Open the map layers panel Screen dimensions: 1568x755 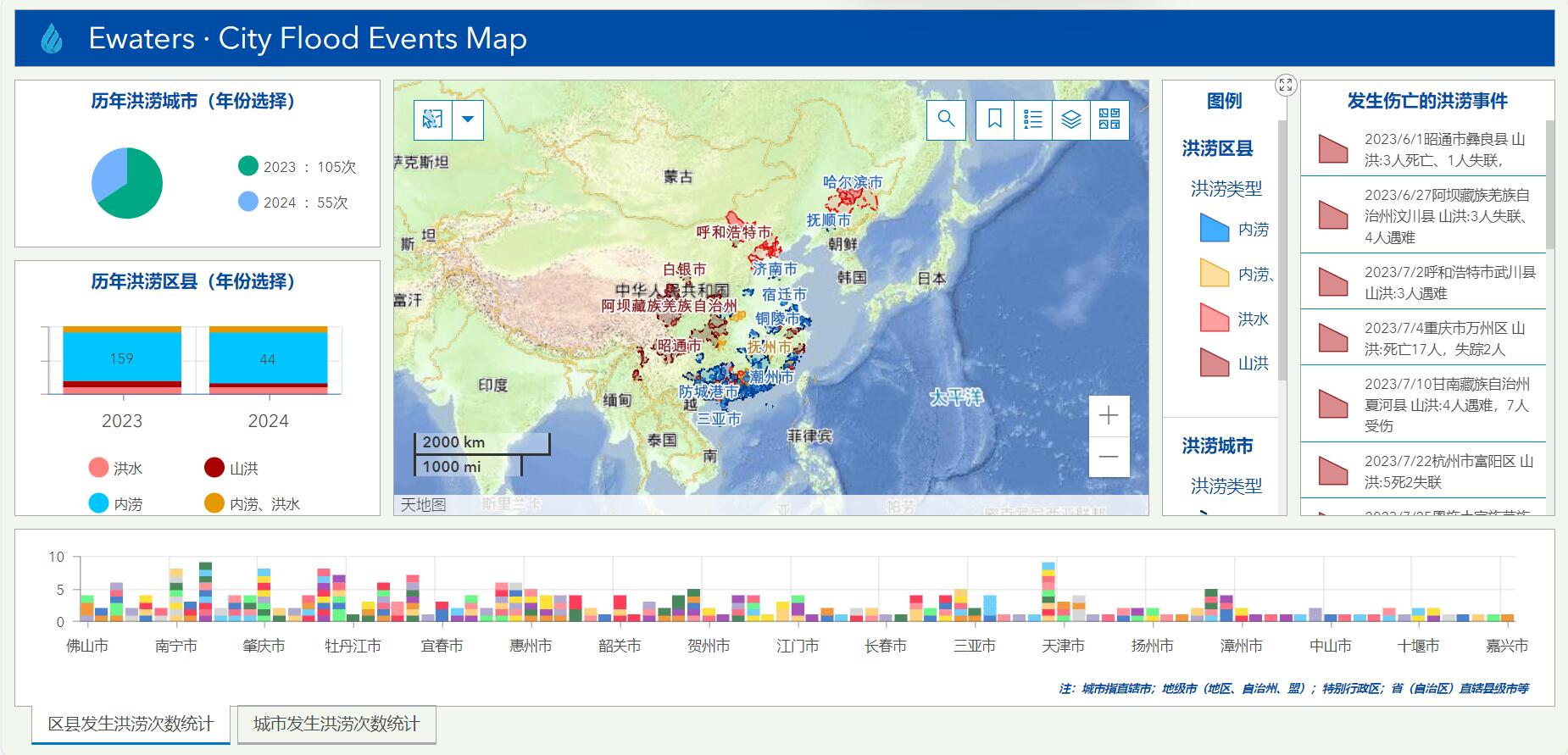pyautogui.click(x=1071, y=119)
